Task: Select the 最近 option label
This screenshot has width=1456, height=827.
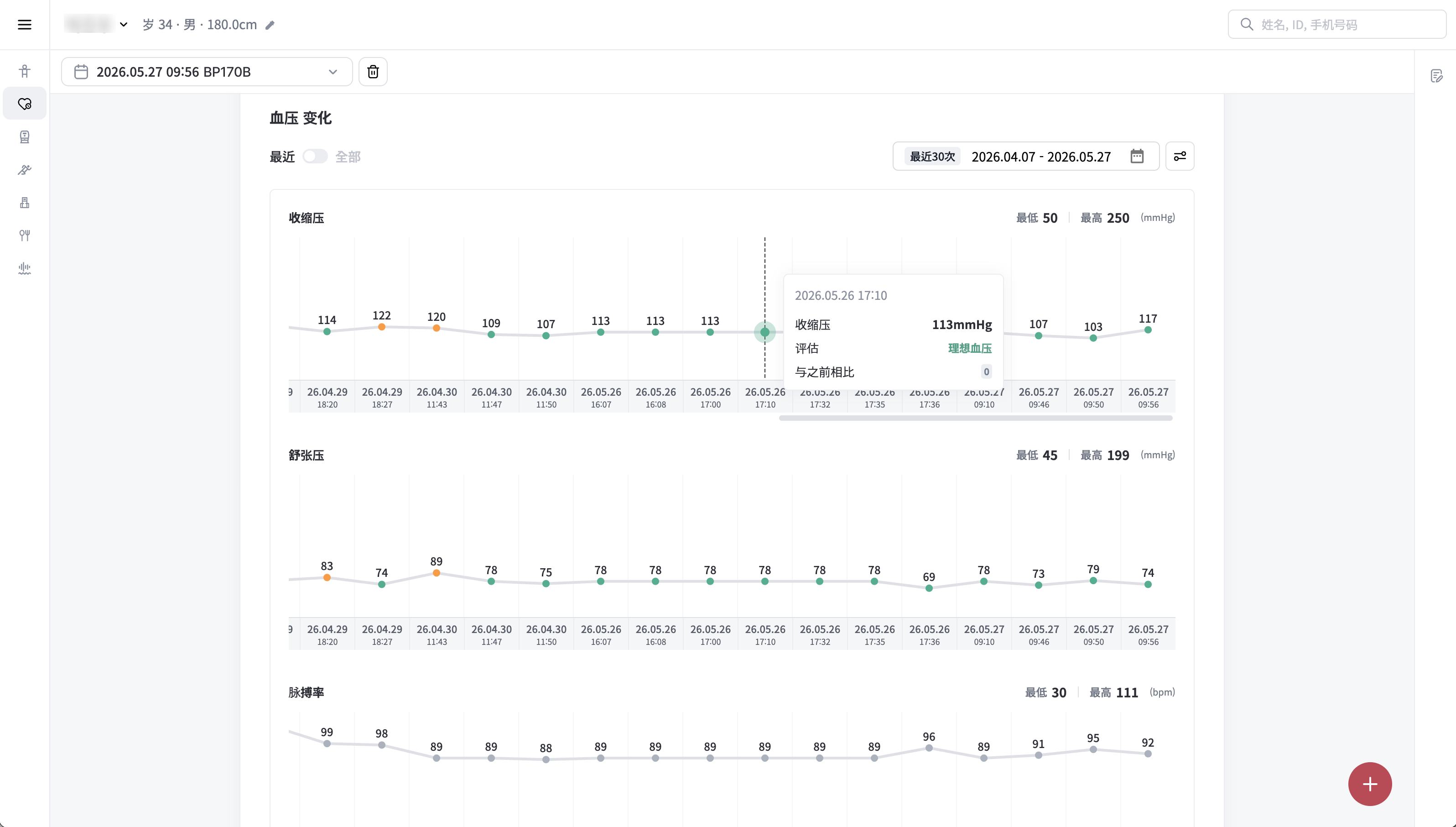Action: pyautogui.click(x=282, y=157)
